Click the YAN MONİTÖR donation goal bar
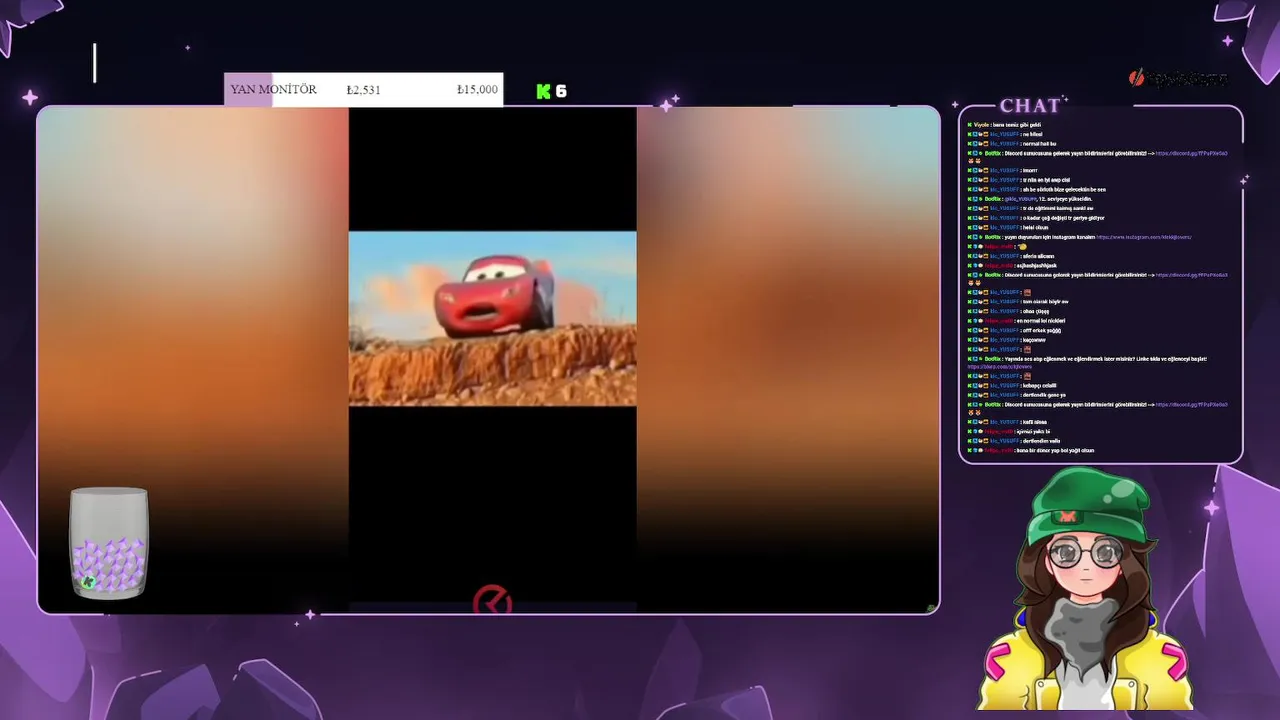1280x720 pixels. point(364,89)
